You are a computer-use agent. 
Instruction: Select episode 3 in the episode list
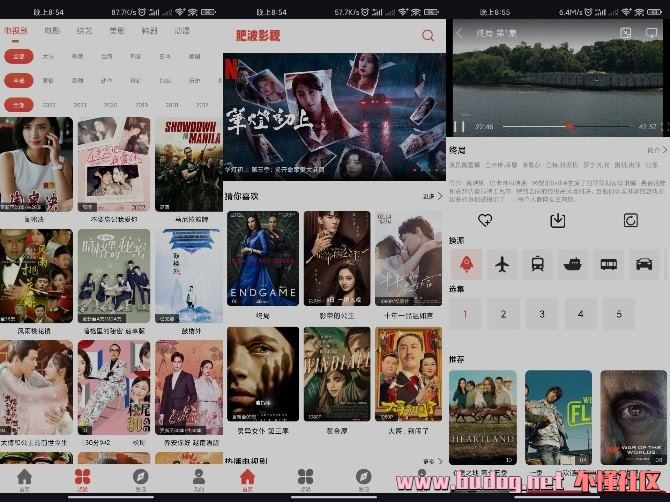(542, 314)
